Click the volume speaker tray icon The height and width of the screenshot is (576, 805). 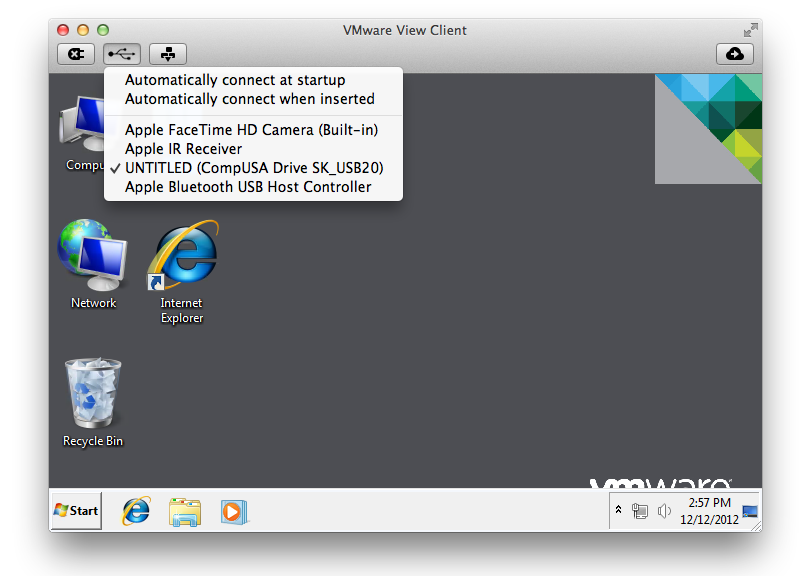click(x=664, y=511)
